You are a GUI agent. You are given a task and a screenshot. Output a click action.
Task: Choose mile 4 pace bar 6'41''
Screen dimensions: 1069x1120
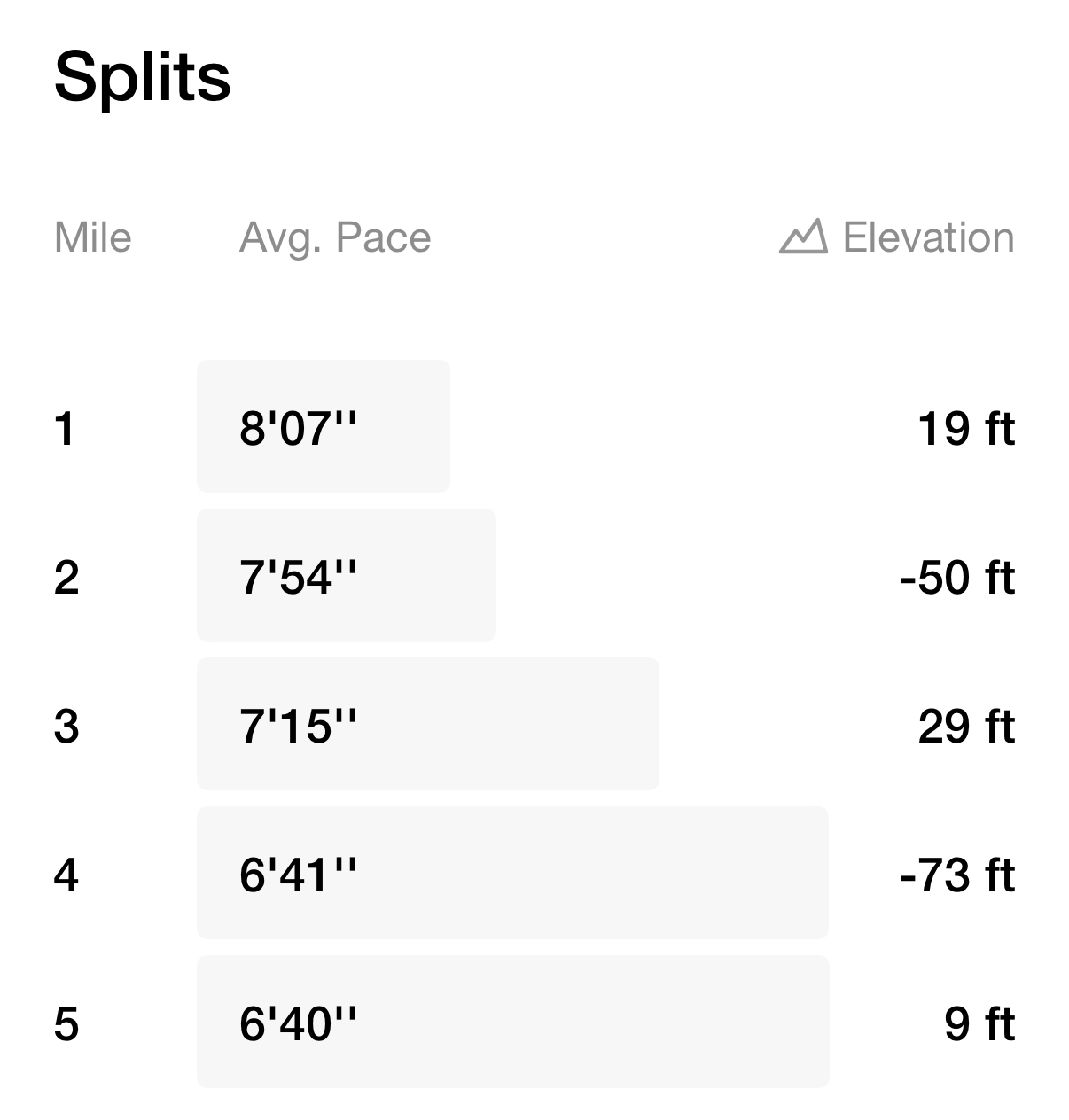(x=512, y=873)
